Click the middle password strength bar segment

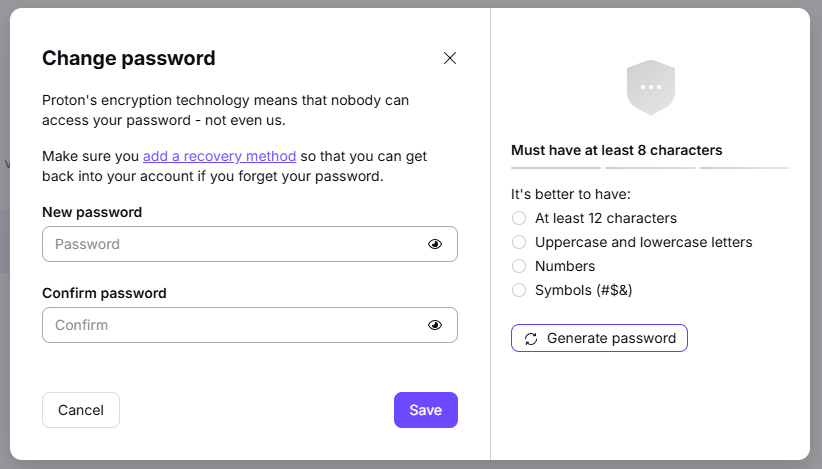[650, 168]
